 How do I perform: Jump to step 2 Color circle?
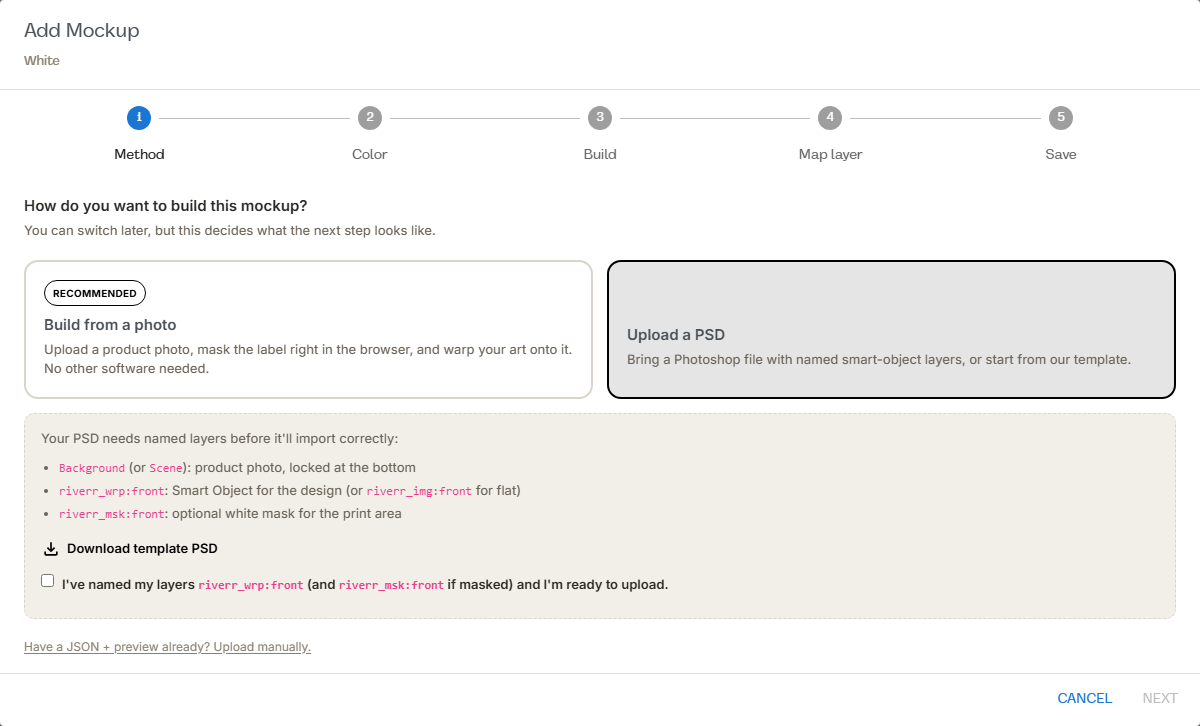pos(370,118)
